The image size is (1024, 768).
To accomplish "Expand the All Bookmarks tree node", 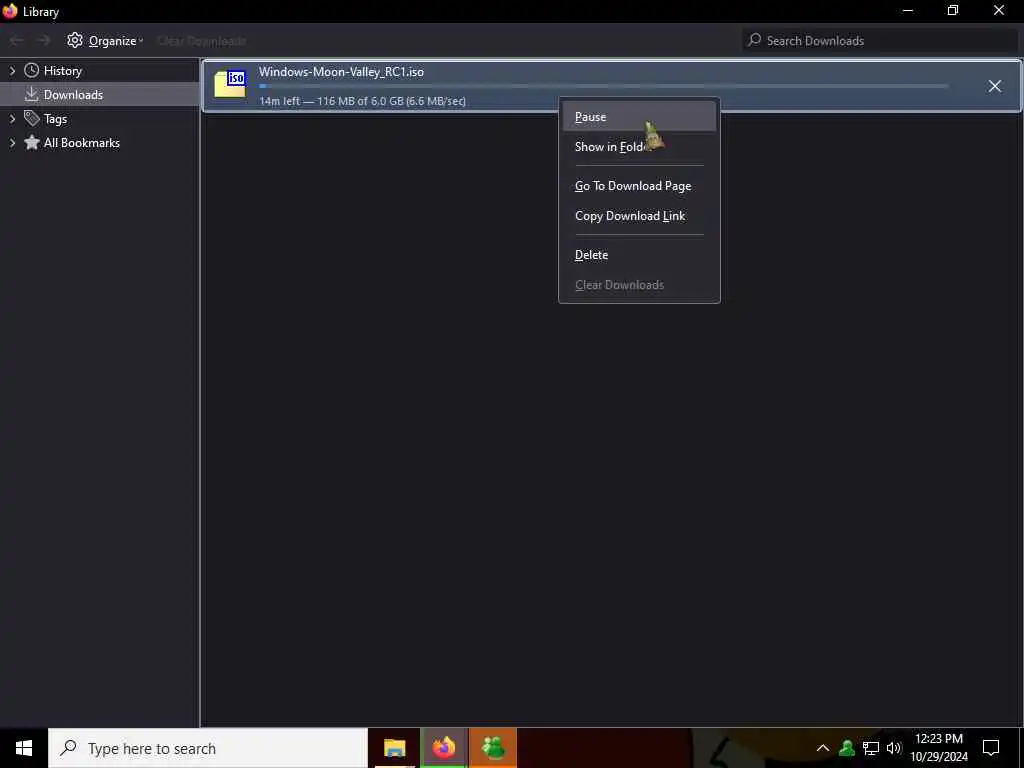I will tap(12, 142).
